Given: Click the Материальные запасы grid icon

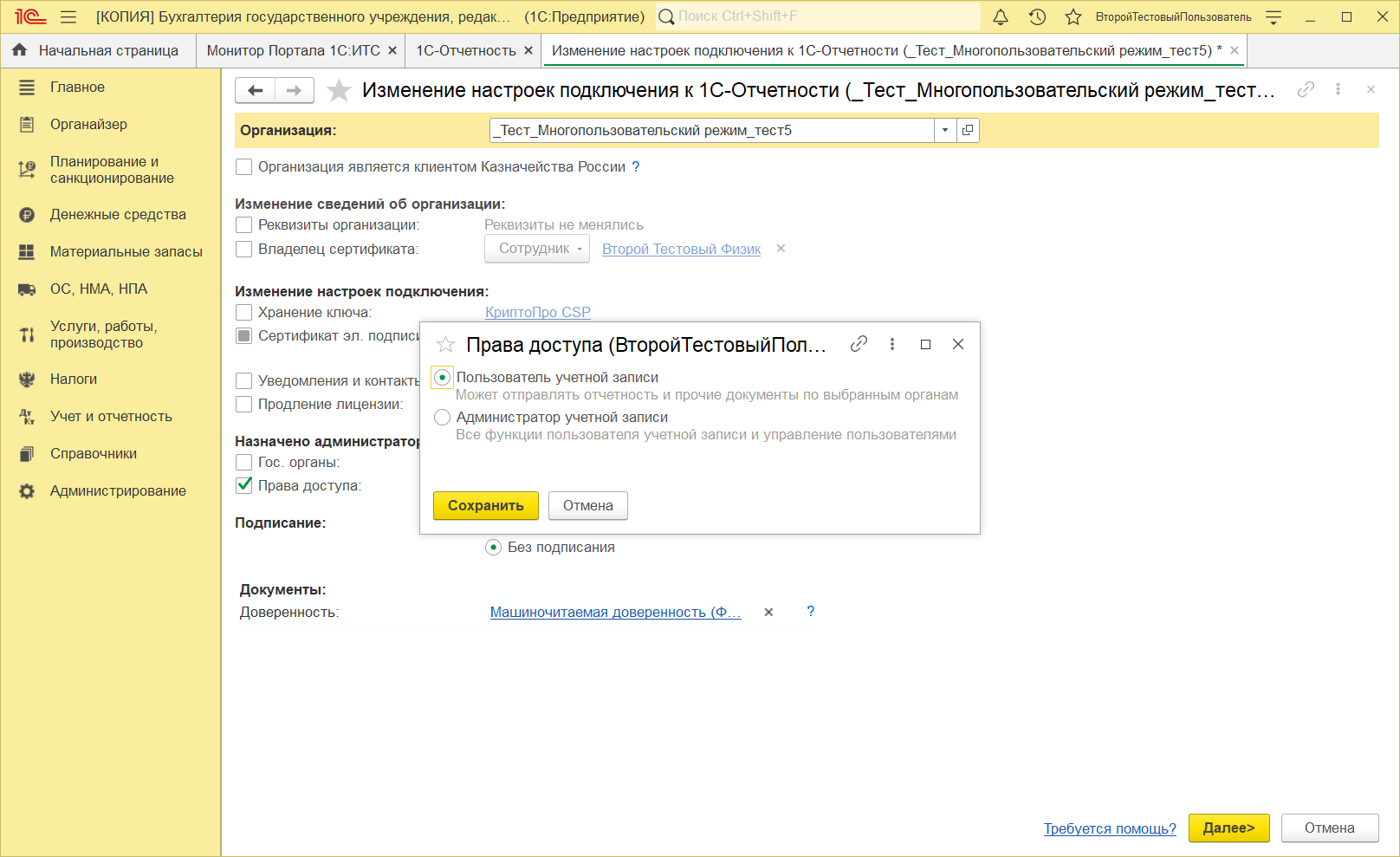Looking at the screenshot, I should tap(27, 252).
